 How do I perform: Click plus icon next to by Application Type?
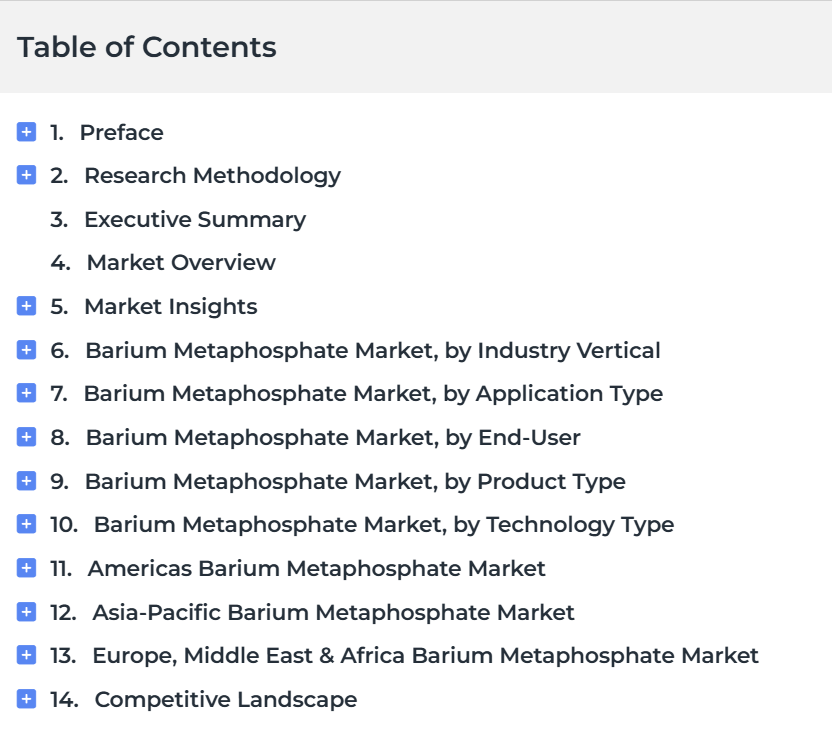(27, 394)
